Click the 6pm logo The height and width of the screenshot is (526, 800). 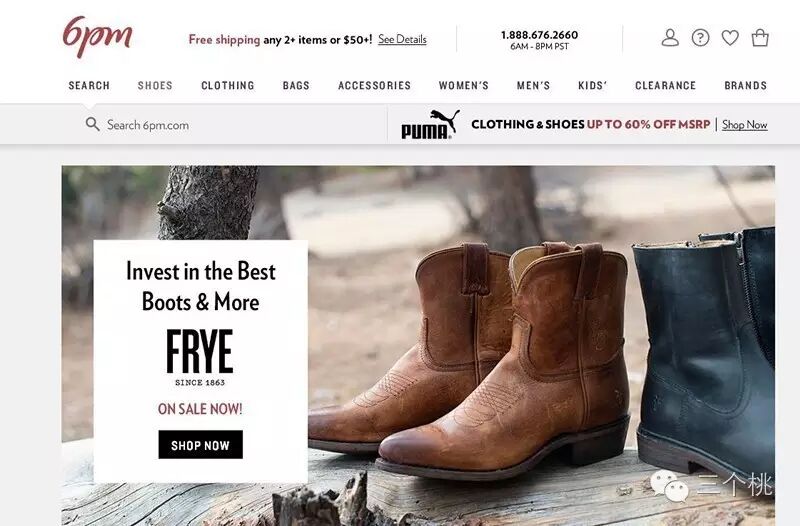97,36
